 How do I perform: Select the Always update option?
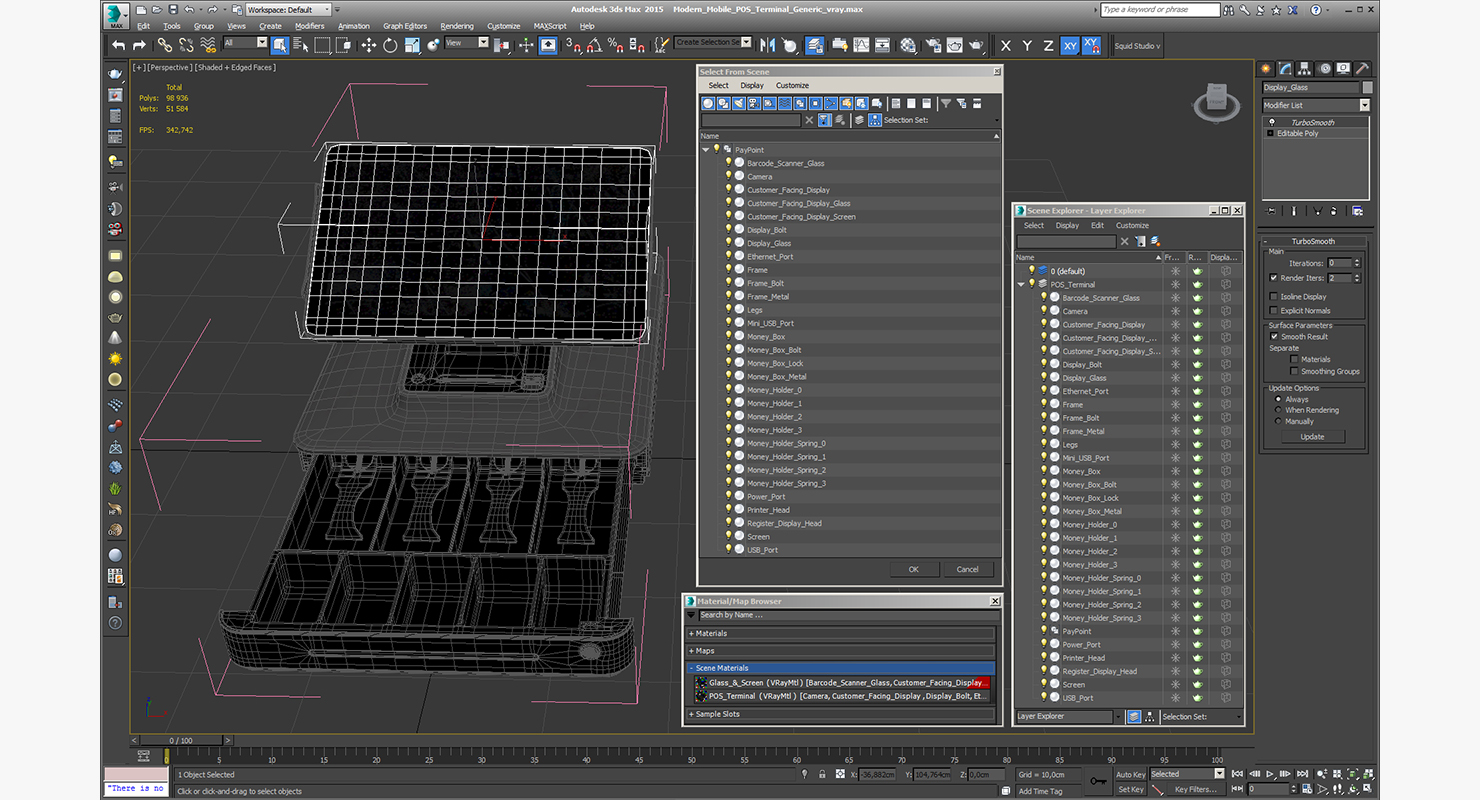click(1278, 399)
